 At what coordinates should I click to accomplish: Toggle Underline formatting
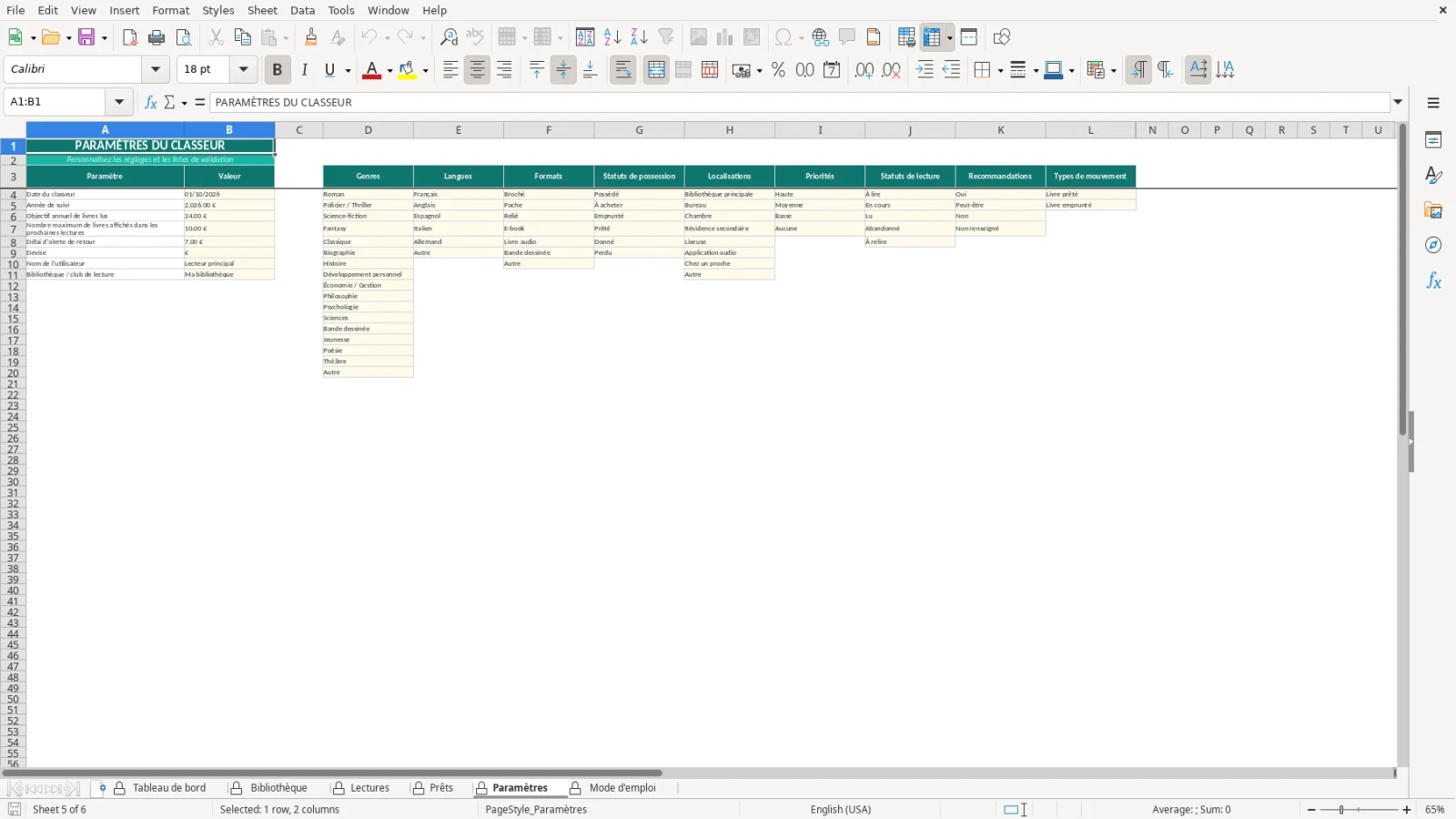[329, 70]
